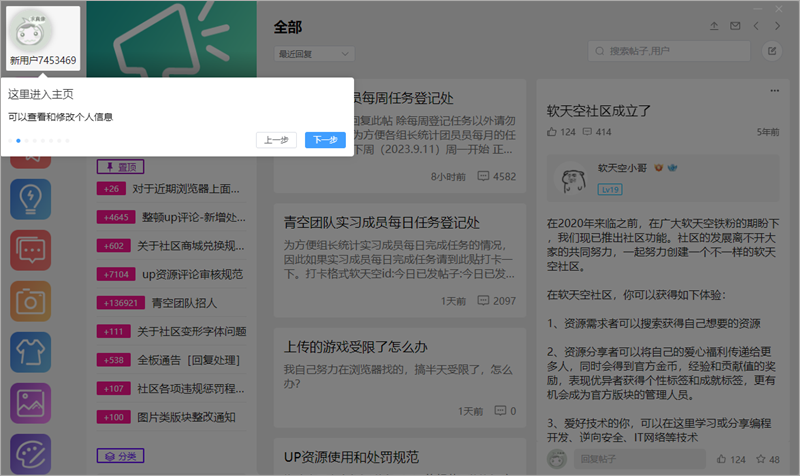Go back with left arrow icon
This screenshot has height=476, width=800.
tap(756, 26)
